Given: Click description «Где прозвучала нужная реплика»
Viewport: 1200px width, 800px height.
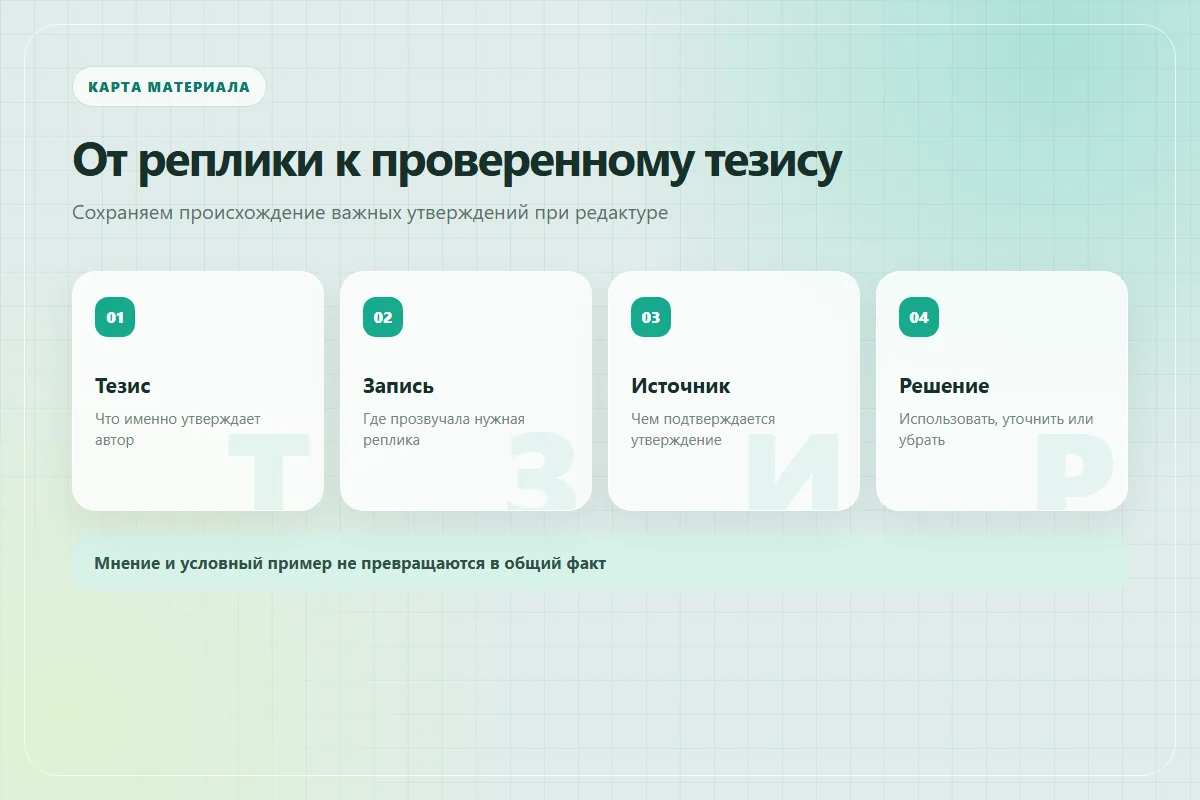Looking at the screenshot, I should pyautogui.click(x=444, y=429).
